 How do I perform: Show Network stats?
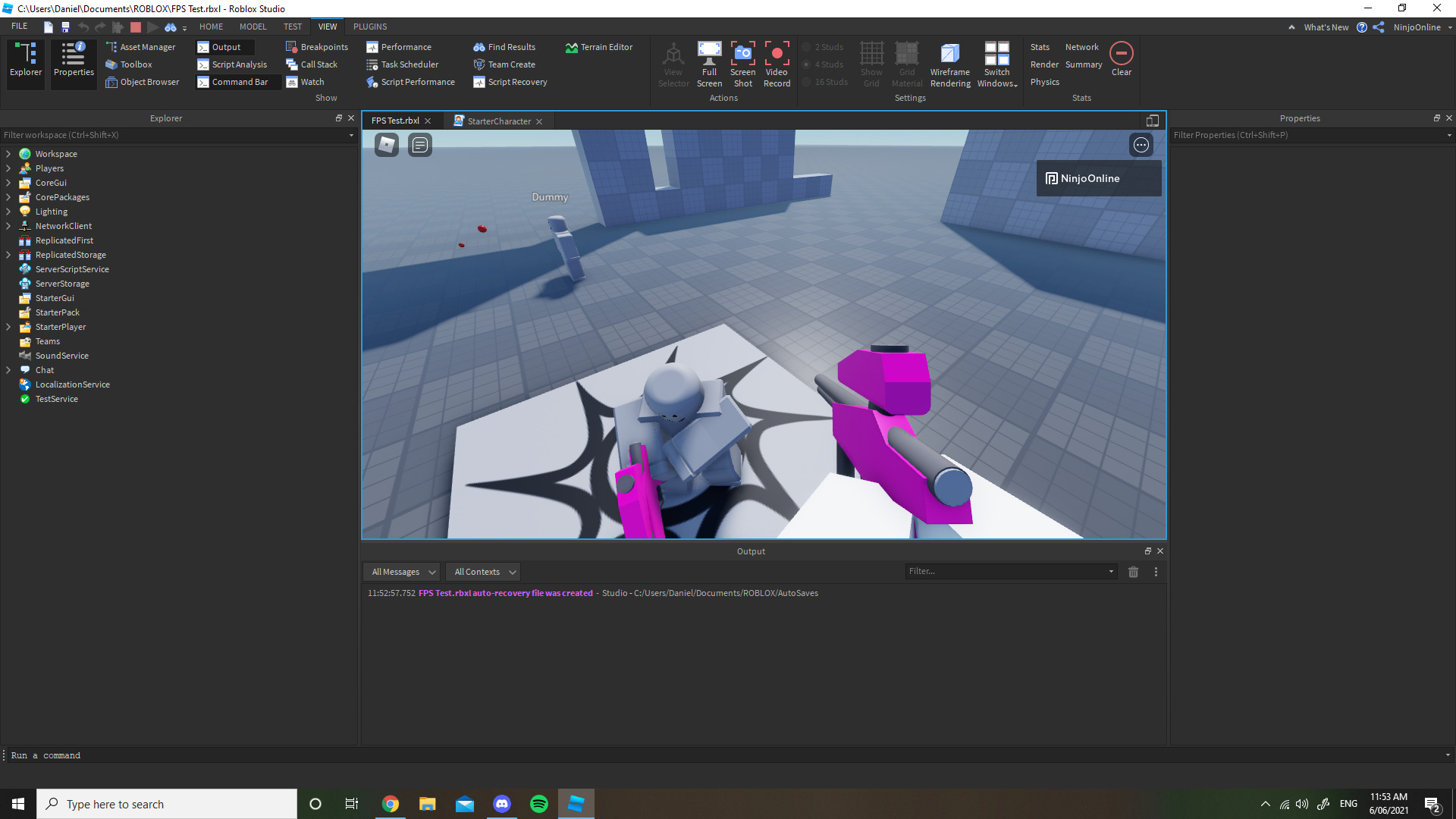tap(1081, 47)
